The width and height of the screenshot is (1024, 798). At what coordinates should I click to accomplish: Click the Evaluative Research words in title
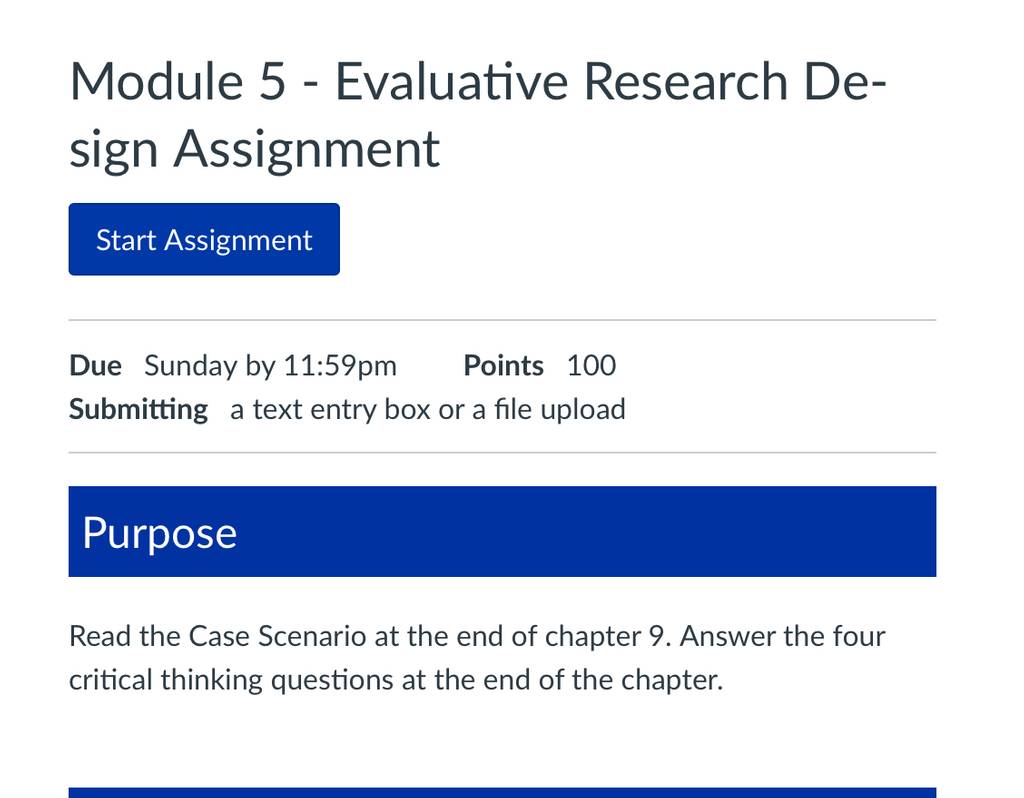pyautogui.click(x=562, y=82)
